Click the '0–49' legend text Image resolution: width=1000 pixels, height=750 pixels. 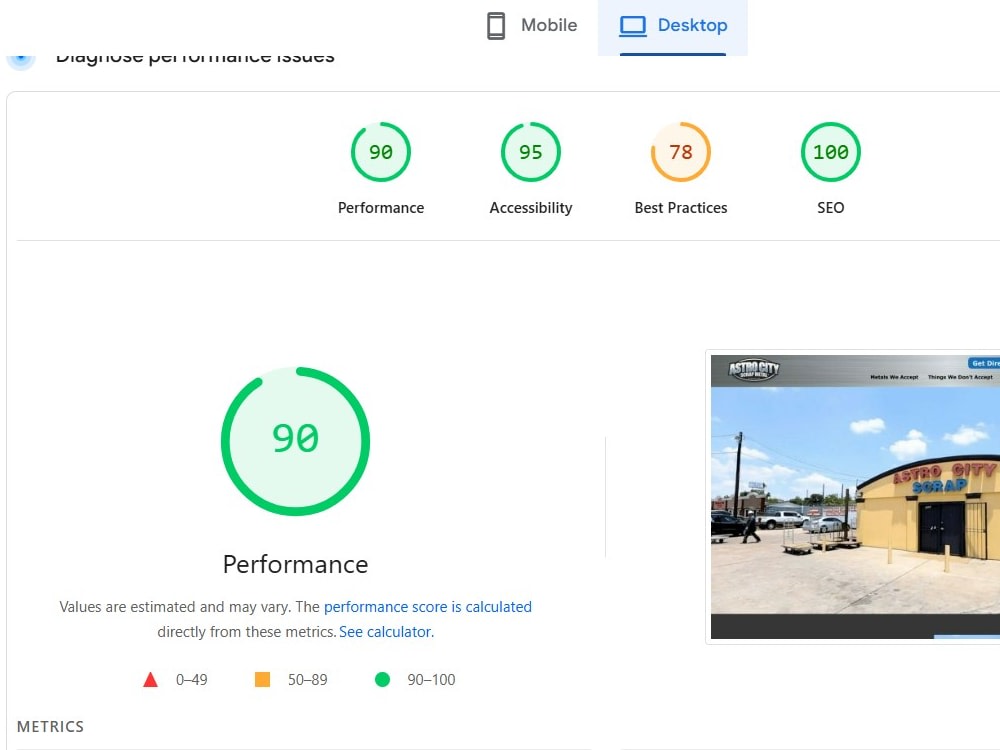pyautogui.click(x=191, y=680)
